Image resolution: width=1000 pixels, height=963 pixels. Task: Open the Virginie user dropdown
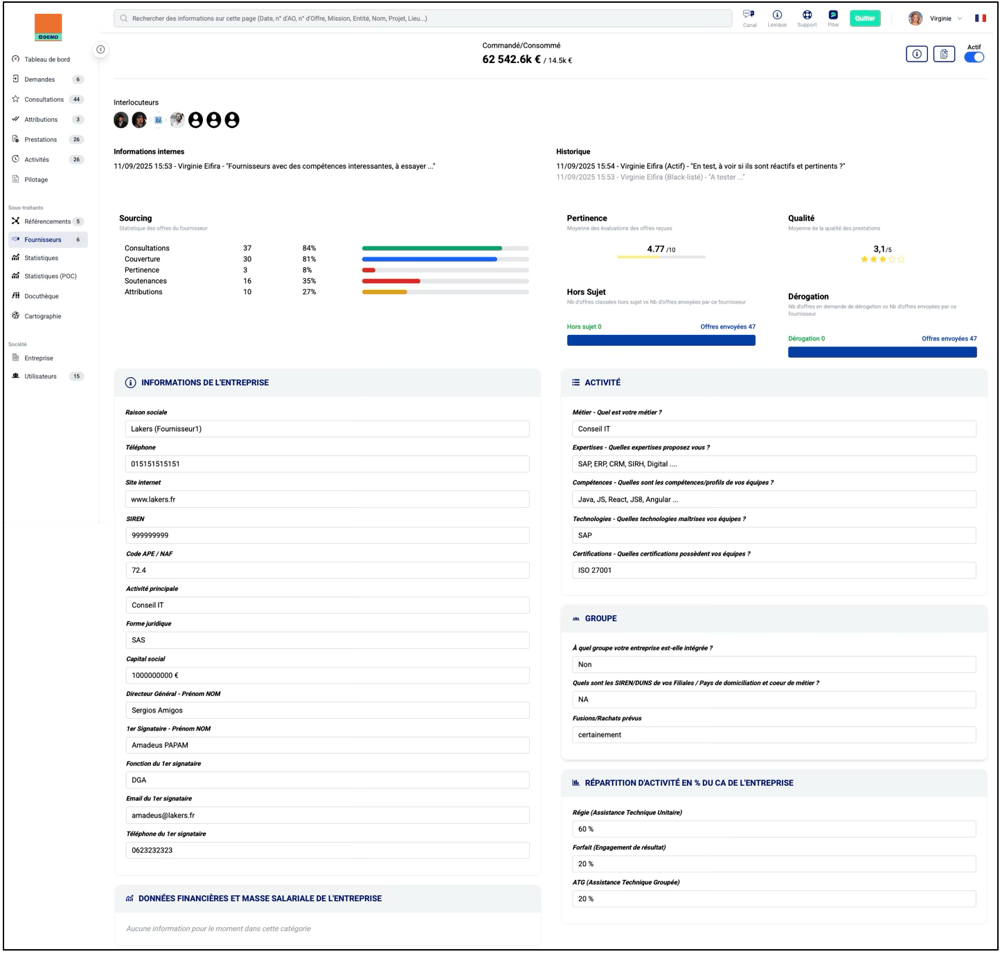pyautogui.click(x=938, y=18)
